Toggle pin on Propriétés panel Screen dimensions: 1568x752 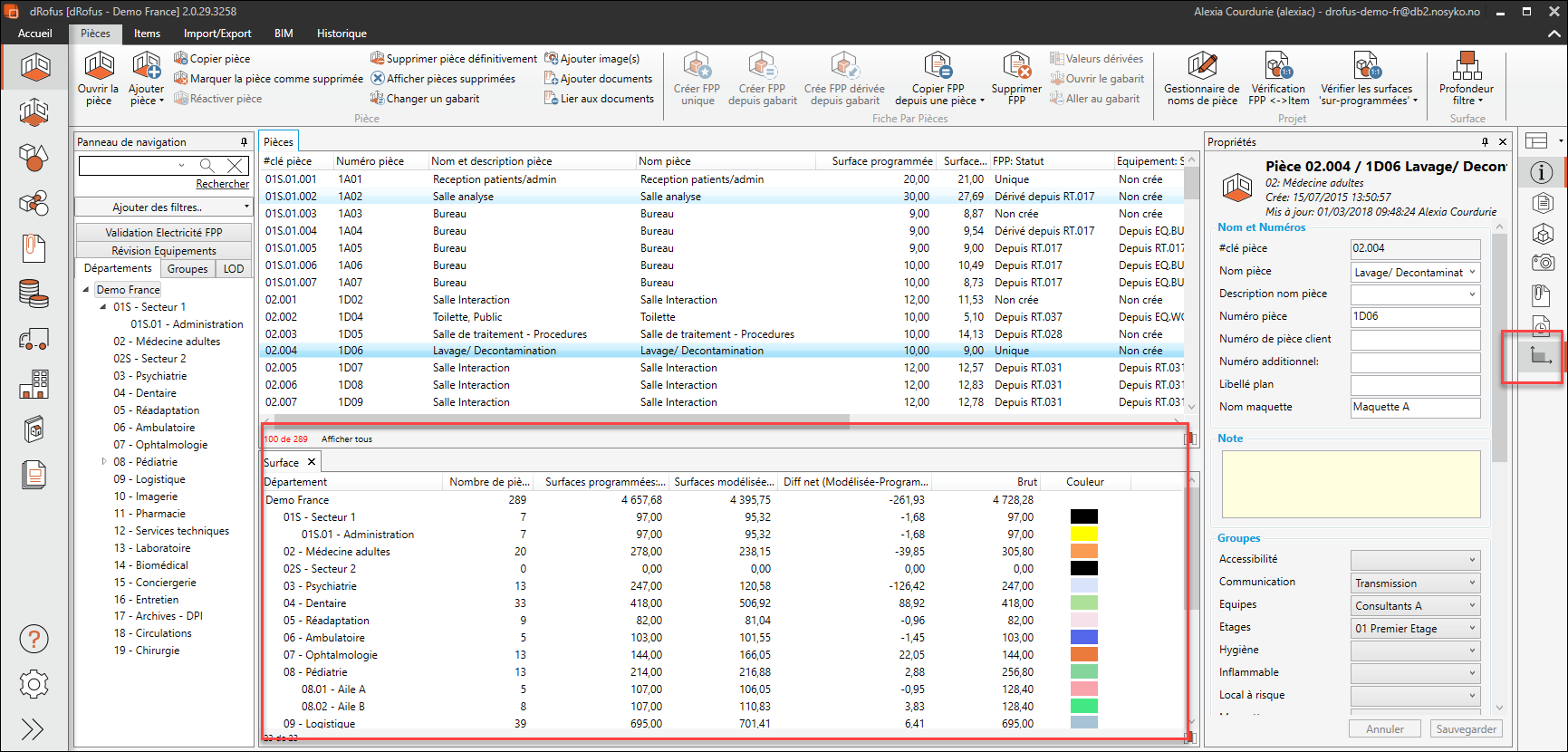[1485, 142]
